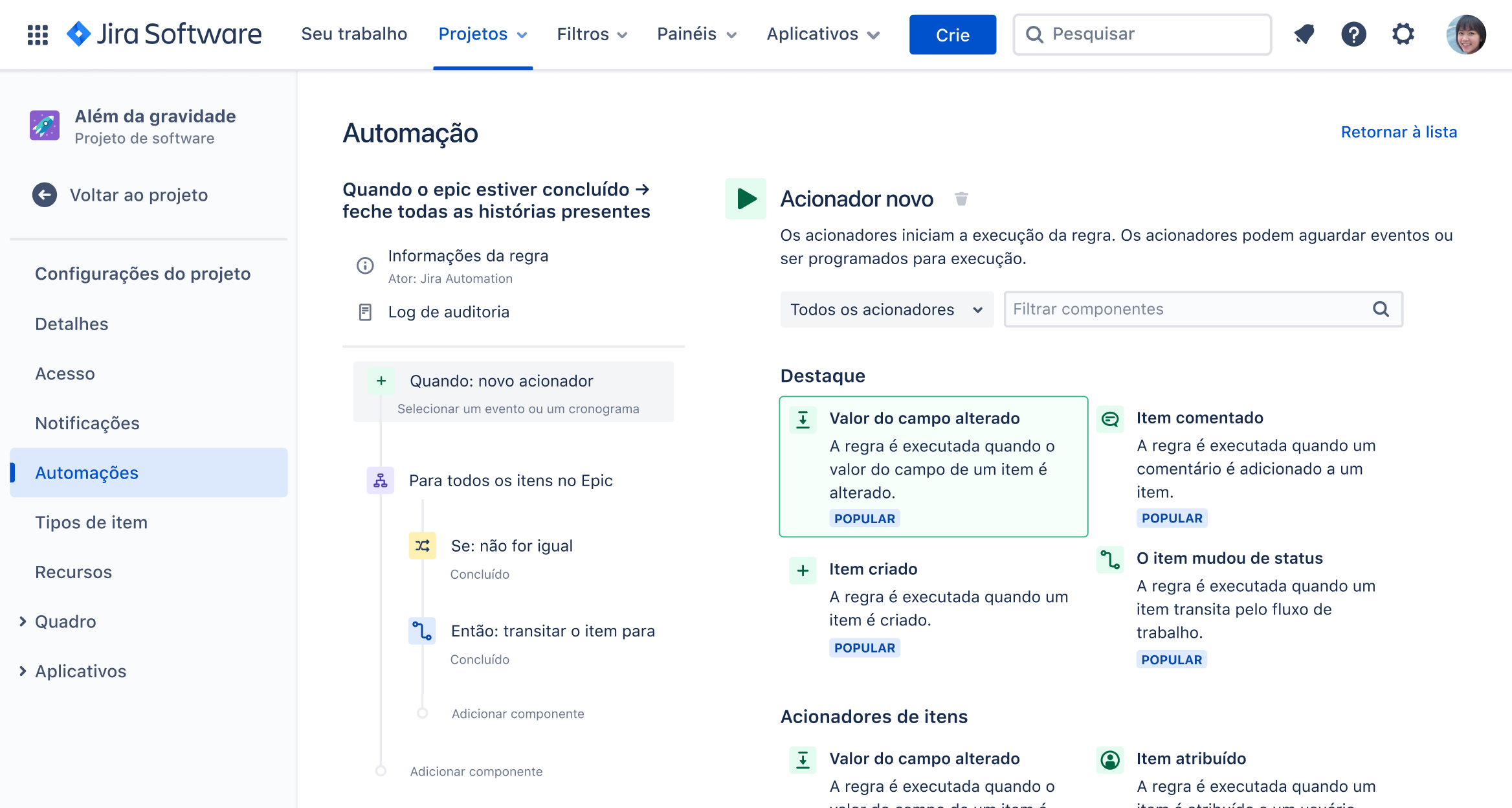Screen dimensions: 1512x808
Task: Open settings with the gear icon
Action: tap(1403, 34)
